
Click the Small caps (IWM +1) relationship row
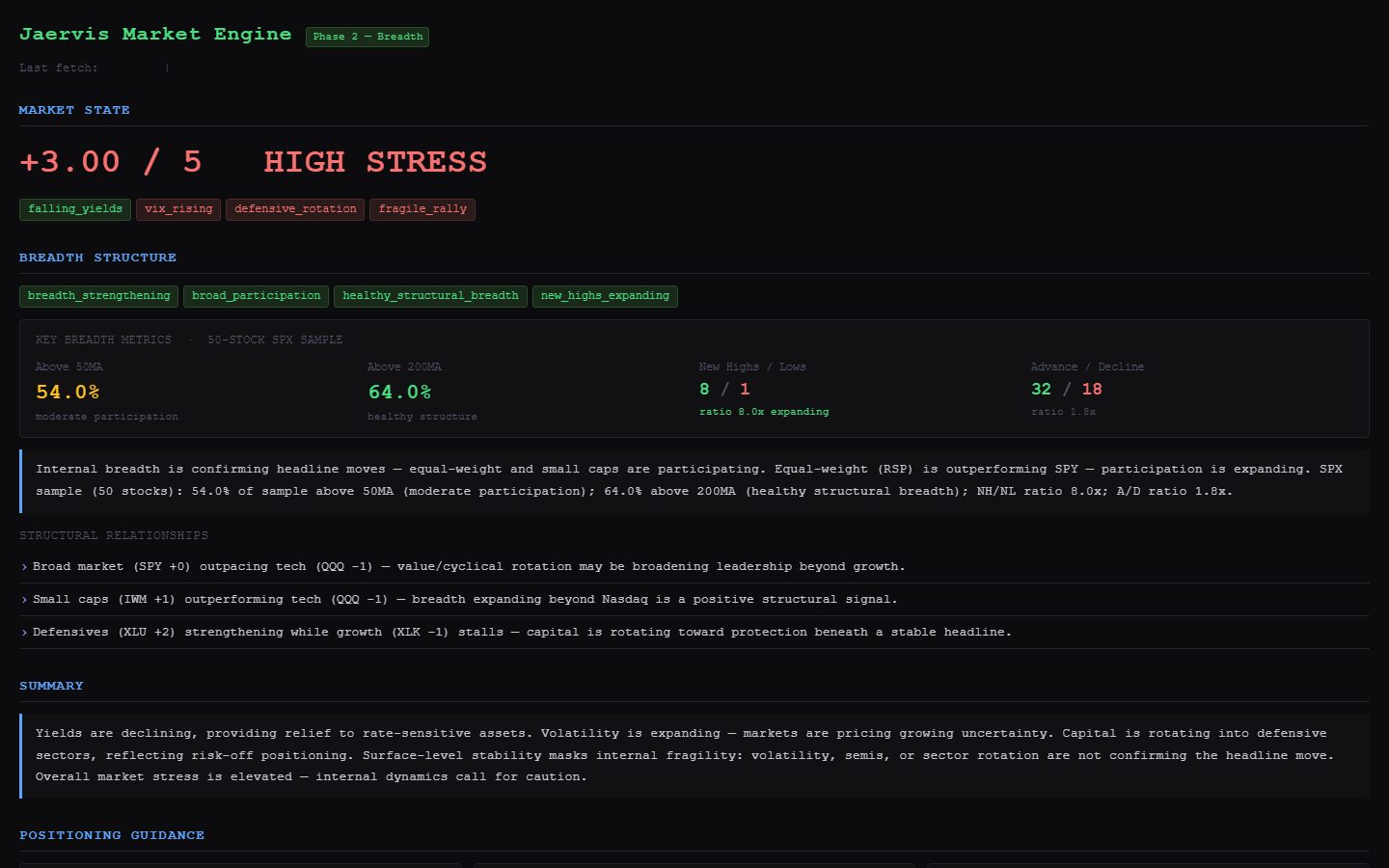tap(694, 600)
